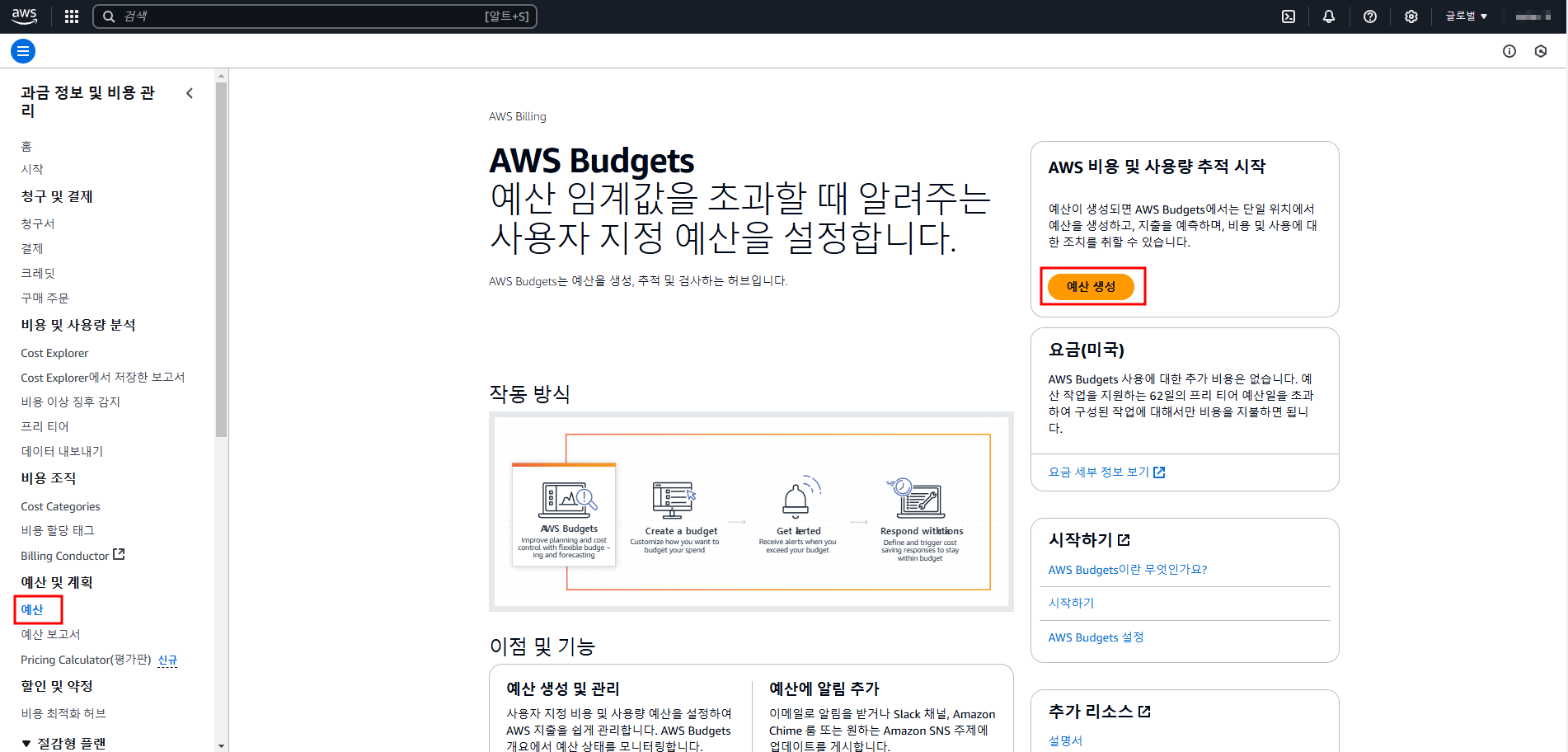Collapse the 절감형 플랜 section triangle
The image size is (1568, 752).
tap(26, 744)
